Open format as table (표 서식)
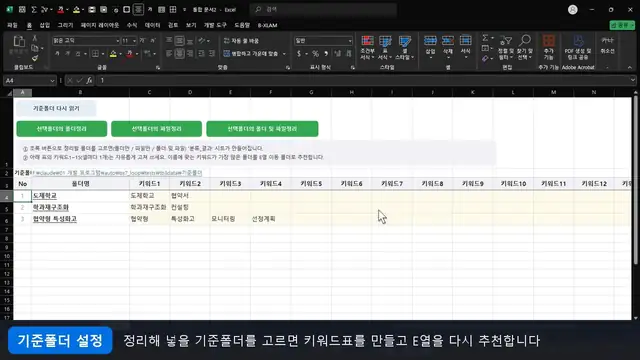The height and width of the screenshot is (360, 640). pos(385,47)
